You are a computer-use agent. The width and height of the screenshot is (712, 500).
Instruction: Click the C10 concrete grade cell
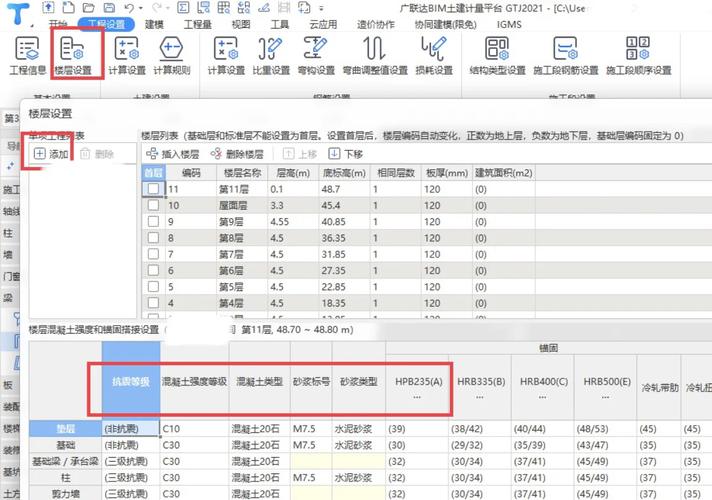coord(194,429)
